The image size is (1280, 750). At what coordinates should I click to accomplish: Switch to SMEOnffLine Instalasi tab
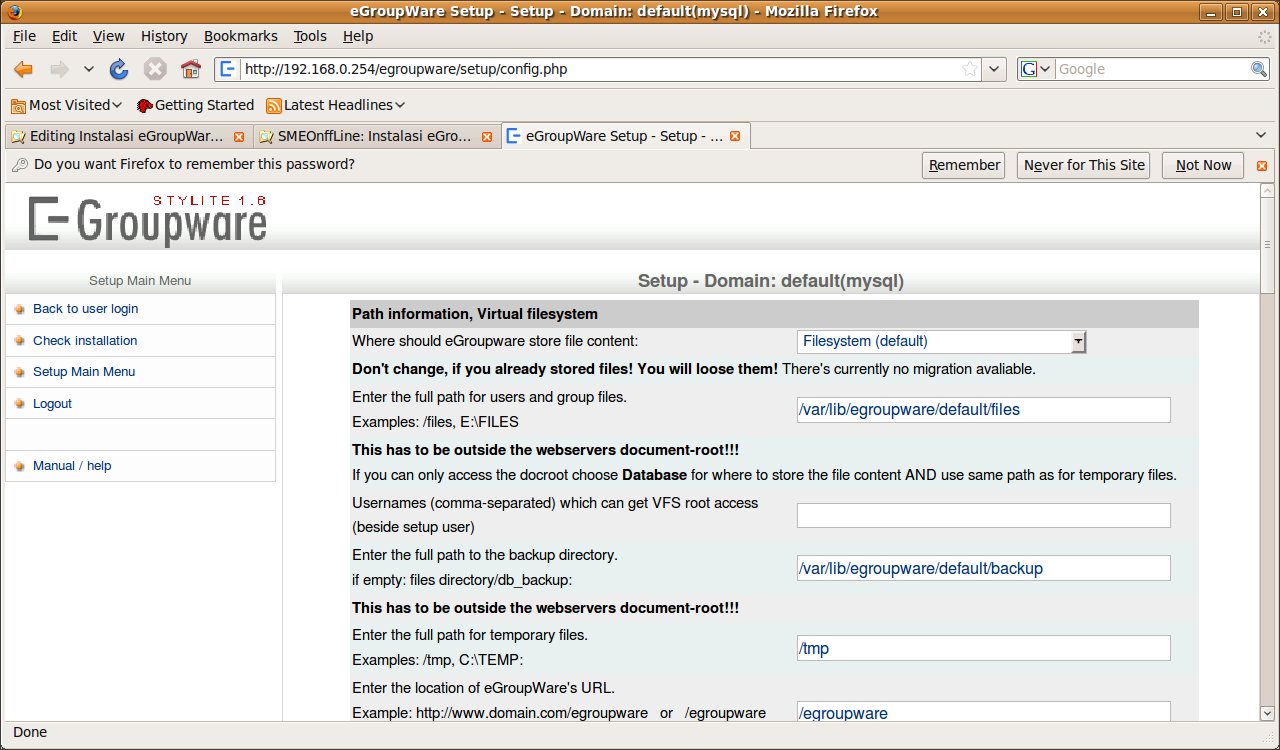[x=374, y=136]
